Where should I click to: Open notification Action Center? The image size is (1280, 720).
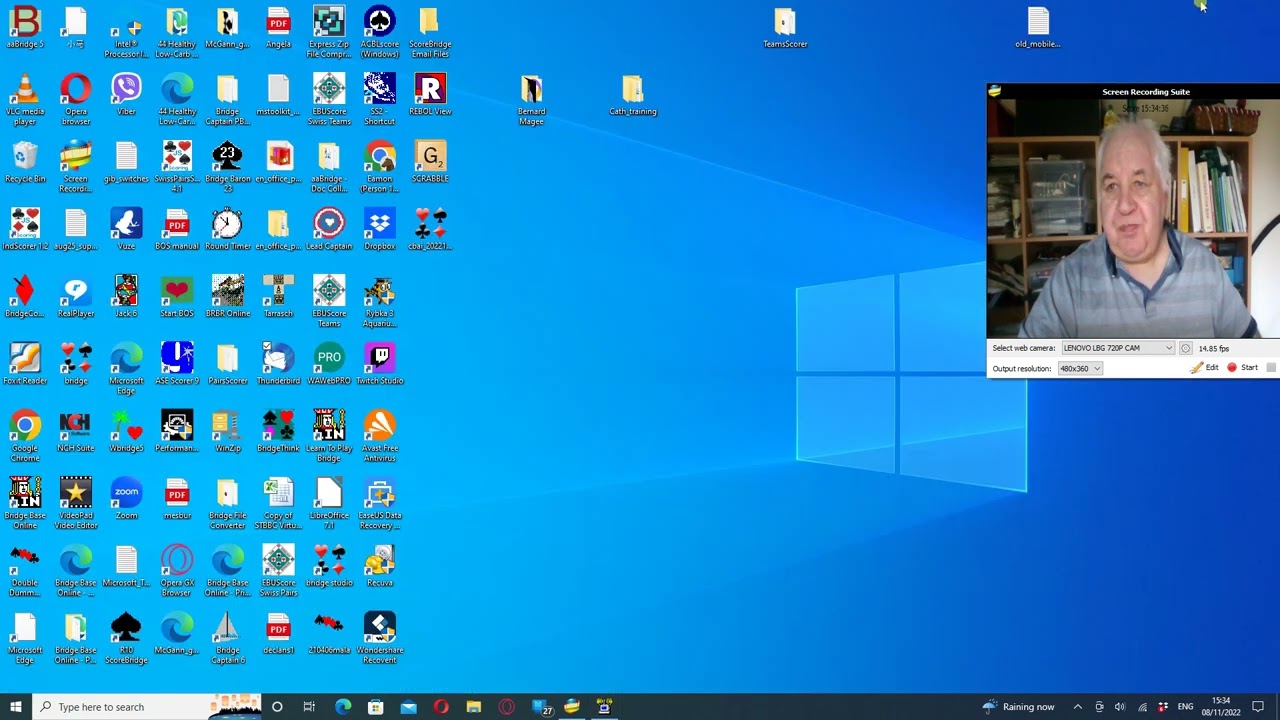tap(1259, 707)
